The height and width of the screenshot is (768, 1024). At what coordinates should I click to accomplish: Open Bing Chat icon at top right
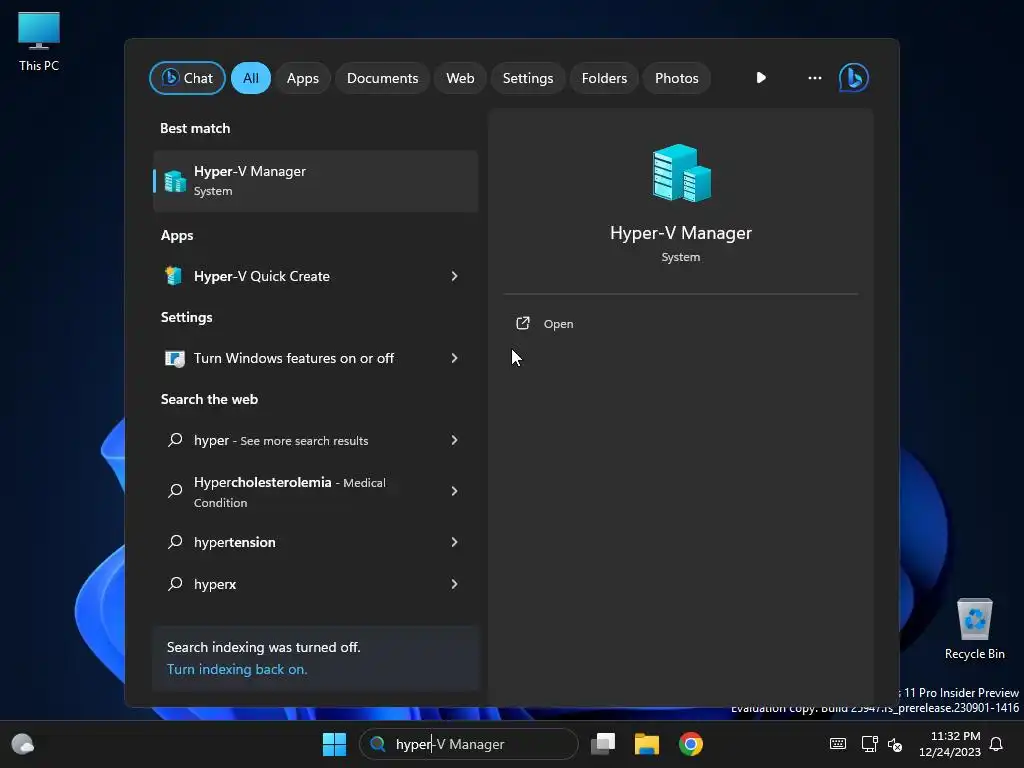click(x=854, y=78)
